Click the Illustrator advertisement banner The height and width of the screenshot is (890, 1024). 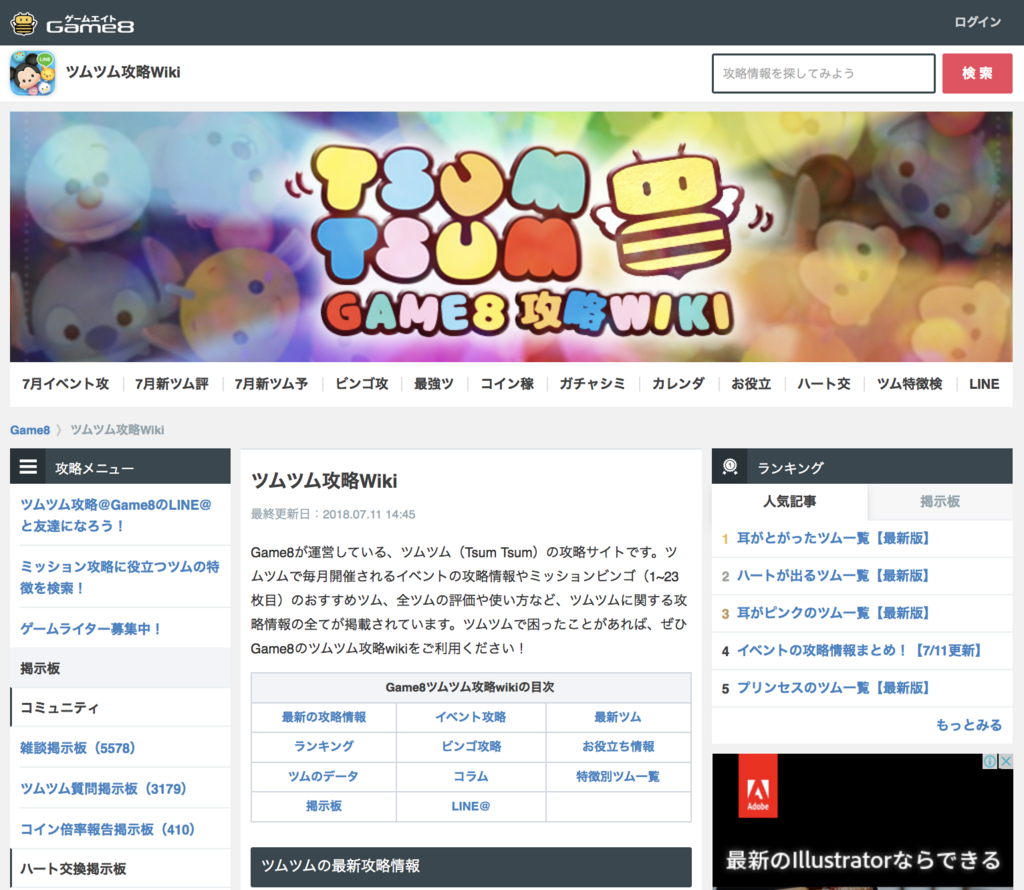[x=863, y=821]
